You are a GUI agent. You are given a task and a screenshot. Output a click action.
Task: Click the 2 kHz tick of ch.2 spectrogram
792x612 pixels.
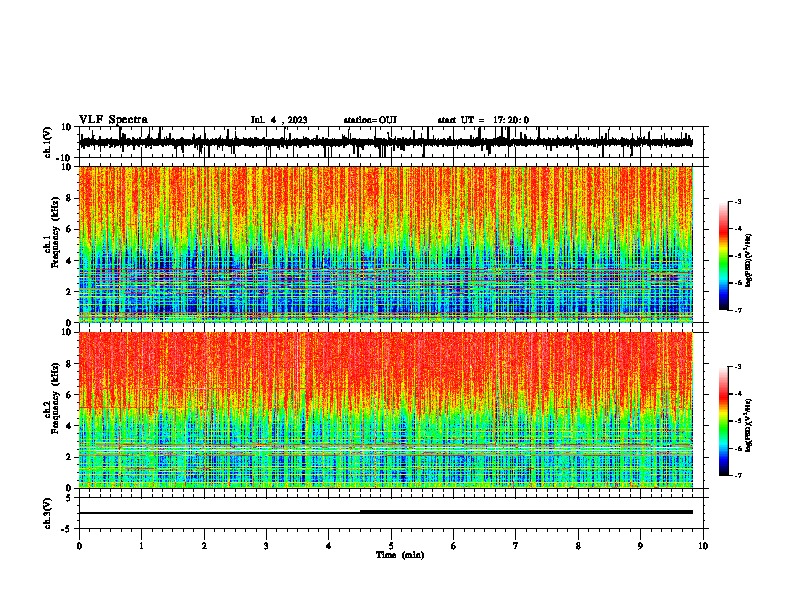click(x=69, y=457)
